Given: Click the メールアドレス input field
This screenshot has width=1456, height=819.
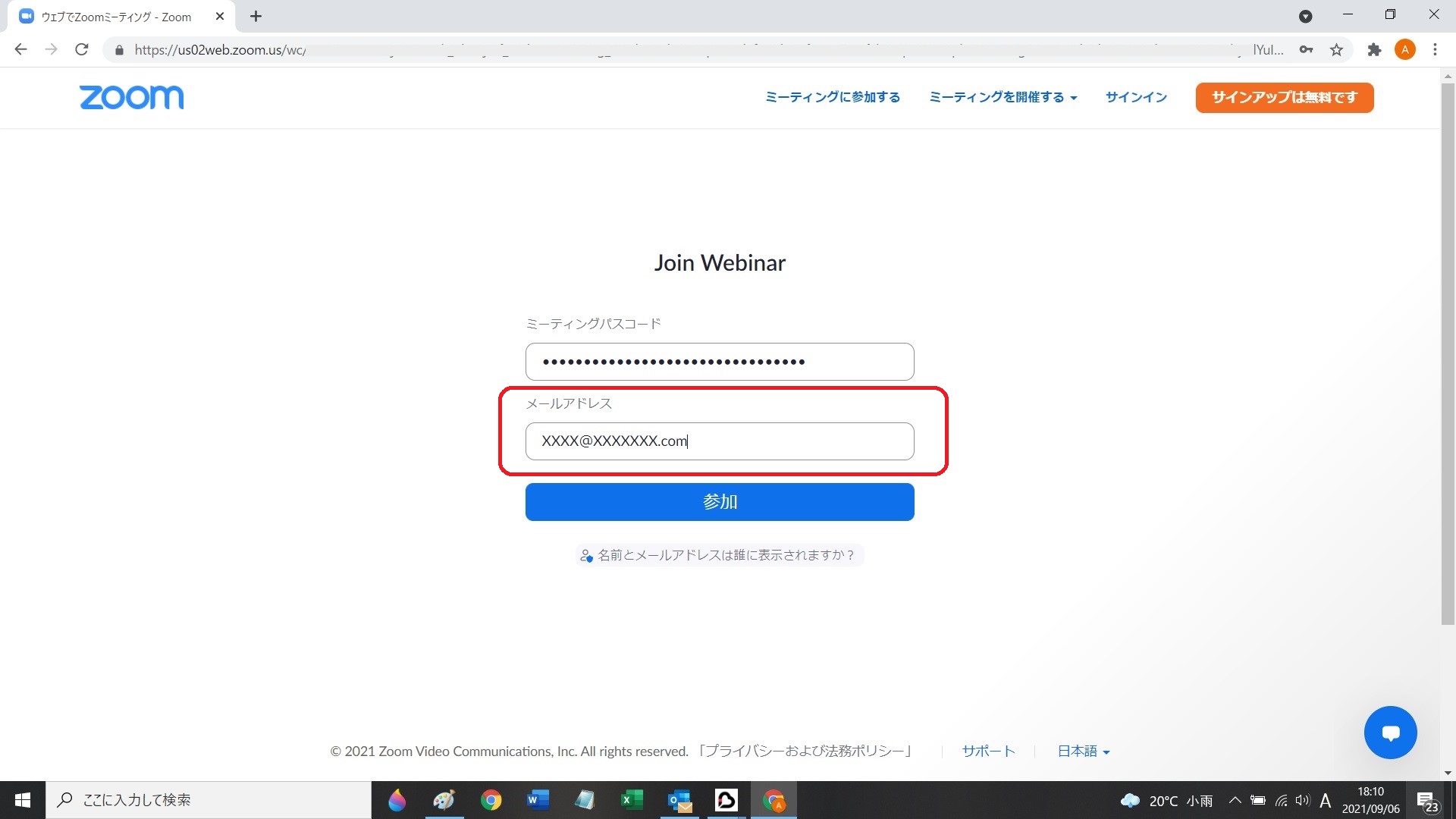Looking at the screenshot, I should pyautogui.click(x=720, y=441).
